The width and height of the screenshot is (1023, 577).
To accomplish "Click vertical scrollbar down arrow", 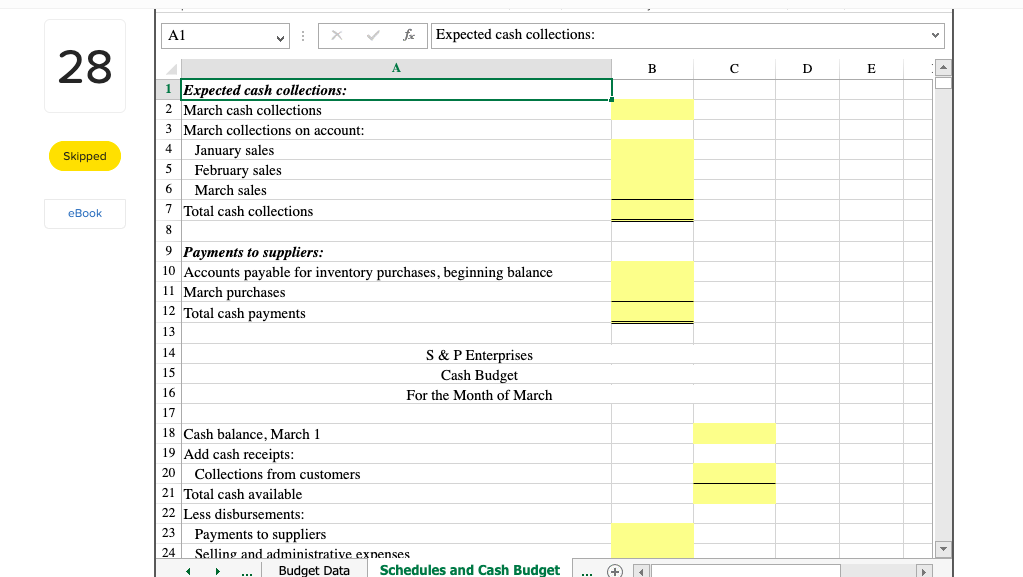I will click(942, 549).
